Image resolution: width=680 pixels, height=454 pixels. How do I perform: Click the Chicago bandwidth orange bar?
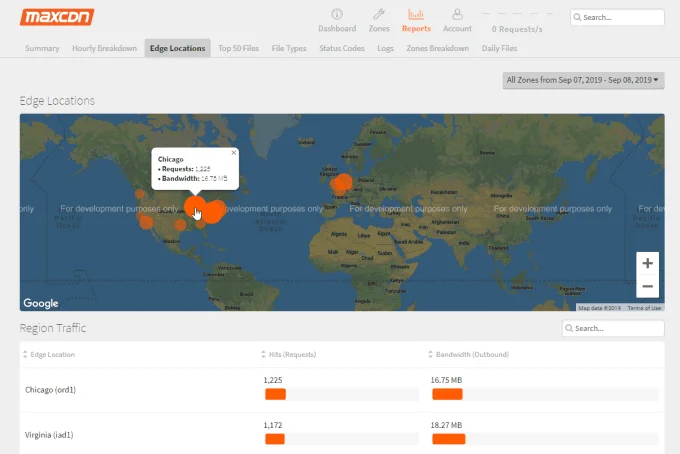point(446,395)
